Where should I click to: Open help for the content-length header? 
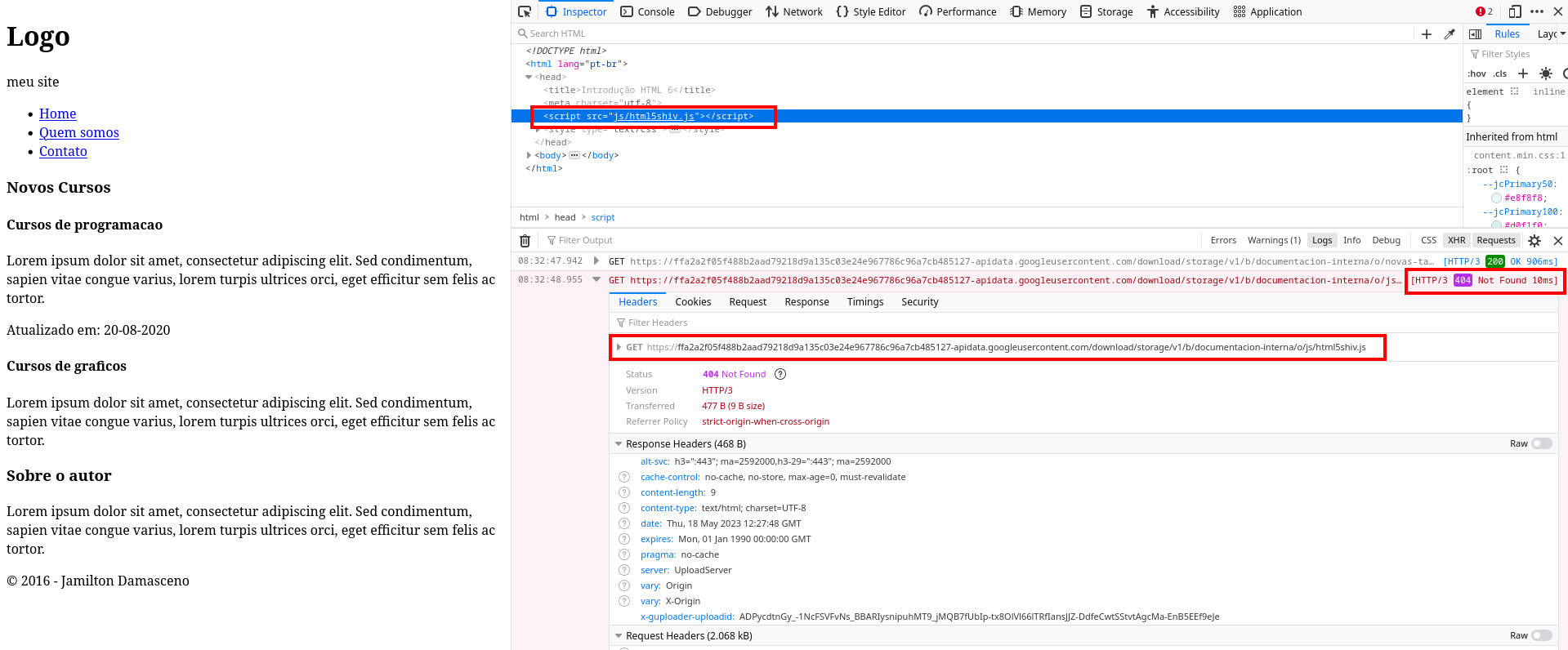click(x=624, y=492)
